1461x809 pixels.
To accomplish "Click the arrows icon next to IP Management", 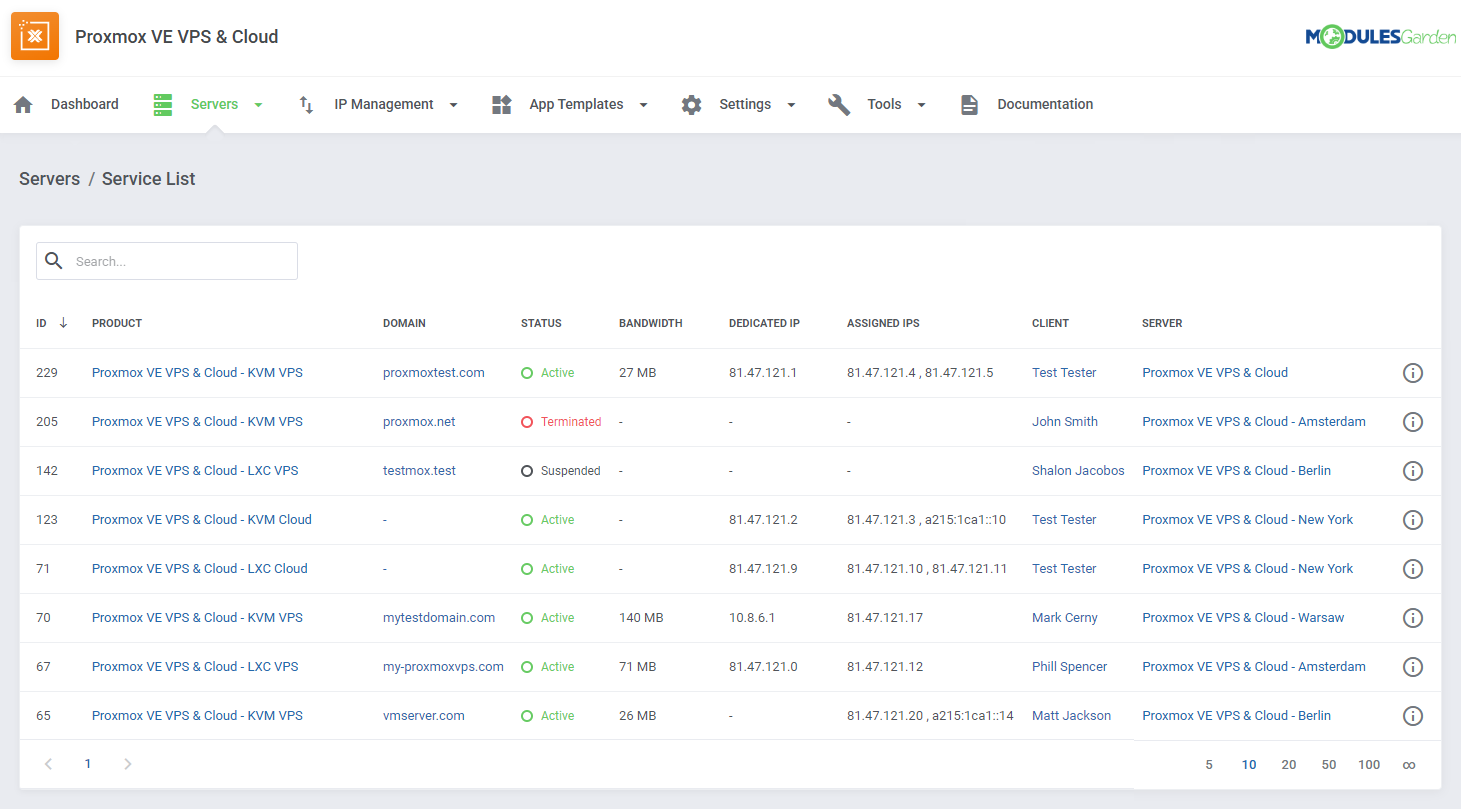I will click(305, 104).
